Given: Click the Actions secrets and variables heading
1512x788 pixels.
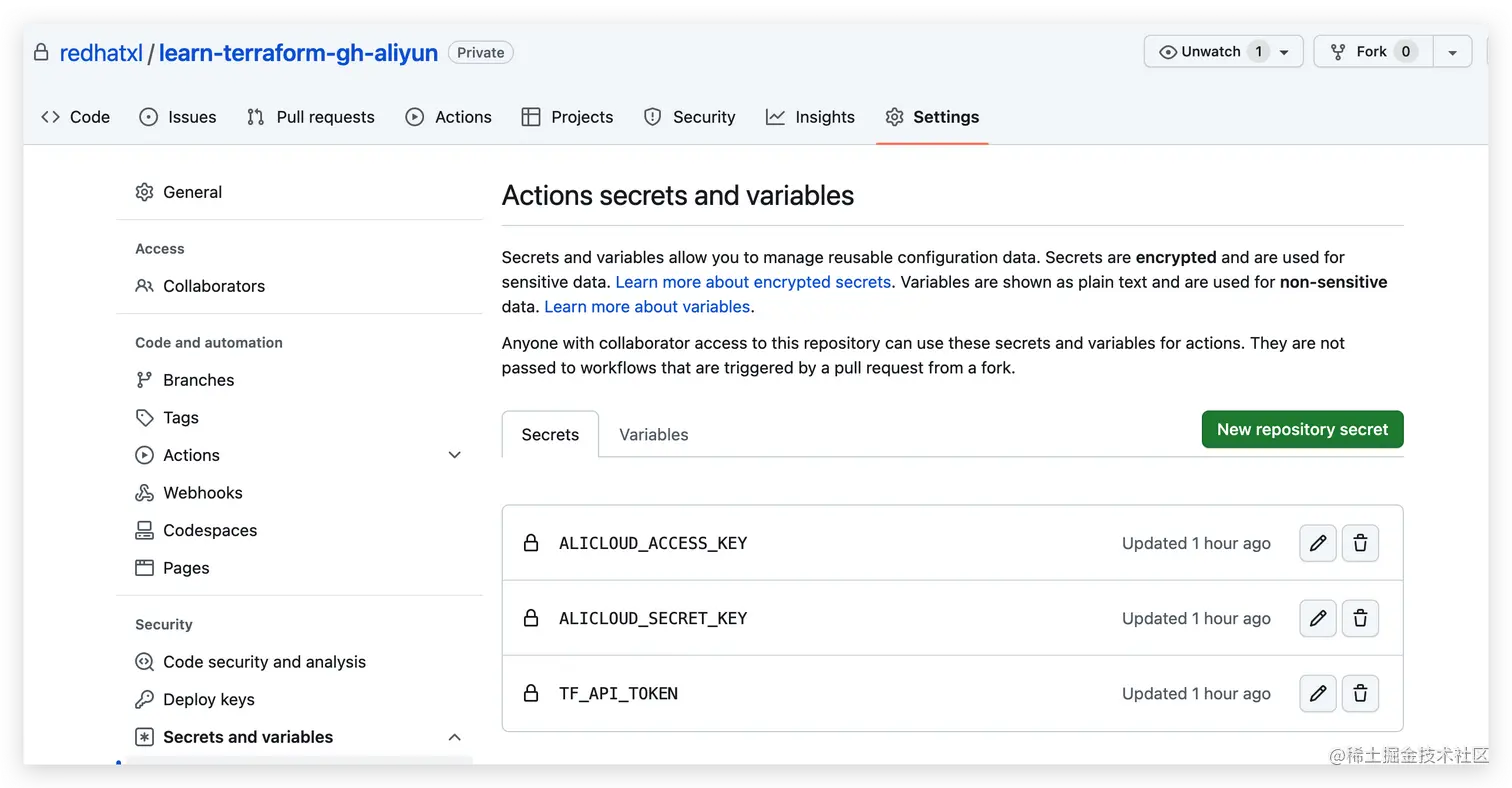Looking at the screenshot, I should pos(678,195).
